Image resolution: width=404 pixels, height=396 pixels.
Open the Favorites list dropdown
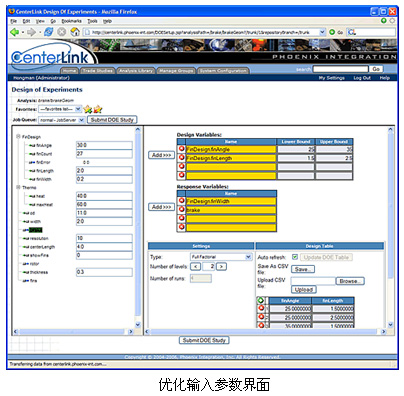click(60, 109)
